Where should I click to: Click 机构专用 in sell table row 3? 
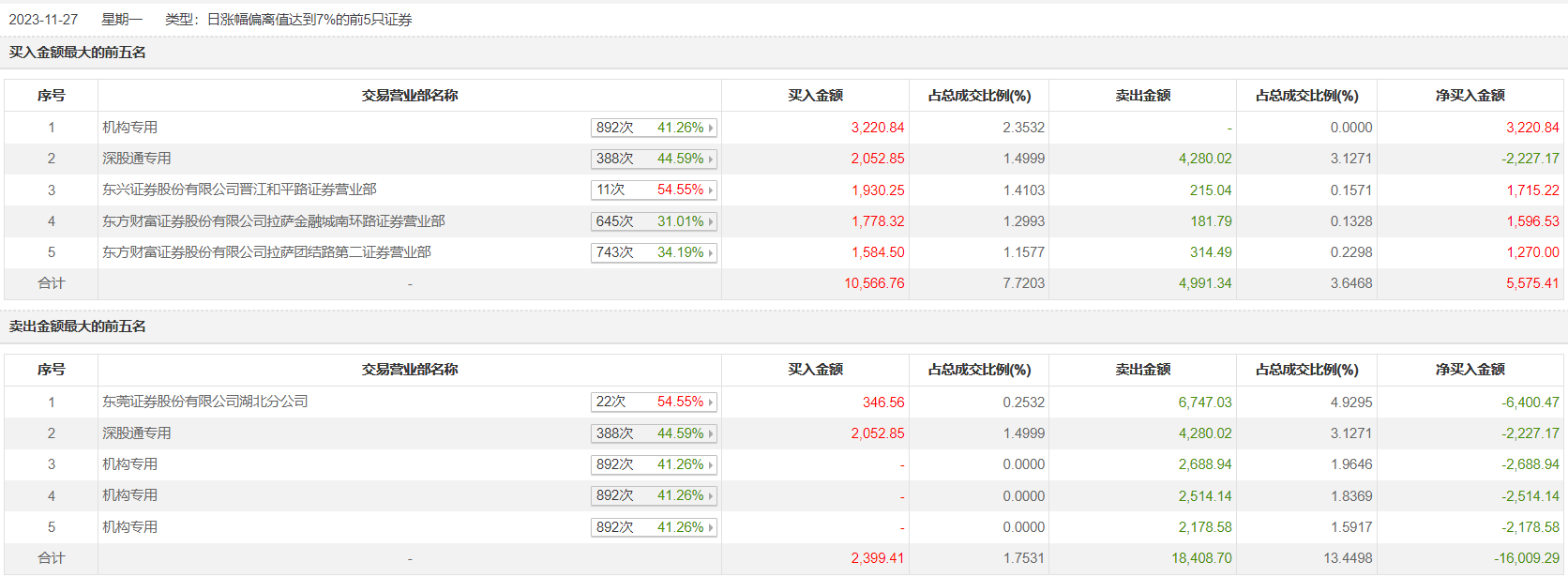pos(129,464)
